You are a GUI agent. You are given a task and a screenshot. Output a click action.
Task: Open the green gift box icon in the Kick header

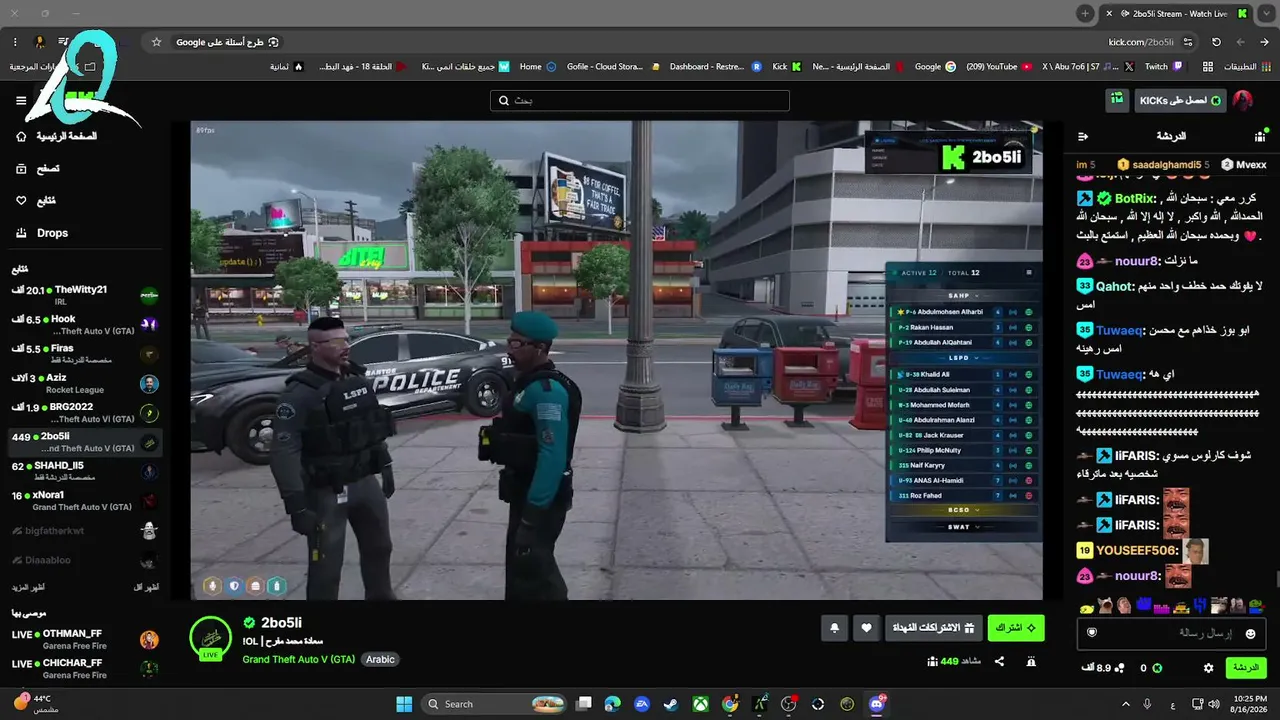click(1117, 100)
